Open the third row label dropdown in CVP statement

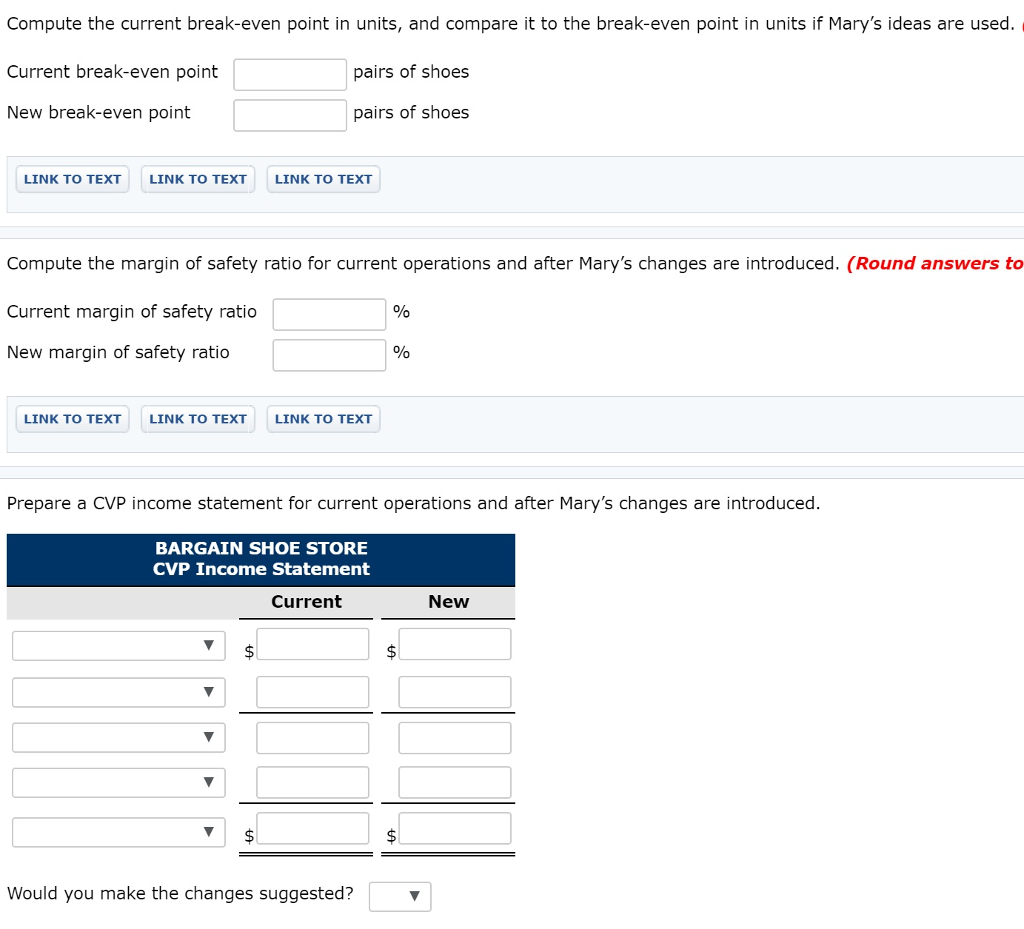click(x=118, y=738)
